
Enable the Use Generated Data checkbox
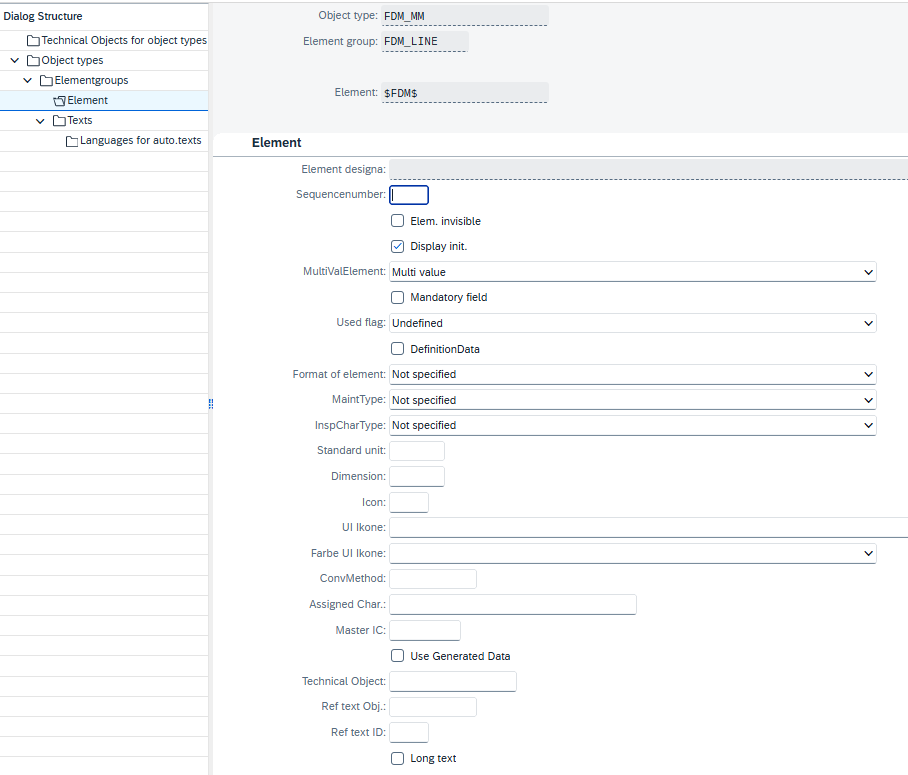point(398,656)
